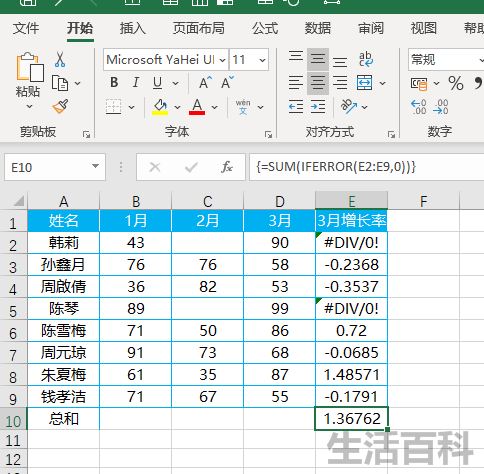
Task: Click the Select All corner triangle
Action: pos(19,201)
